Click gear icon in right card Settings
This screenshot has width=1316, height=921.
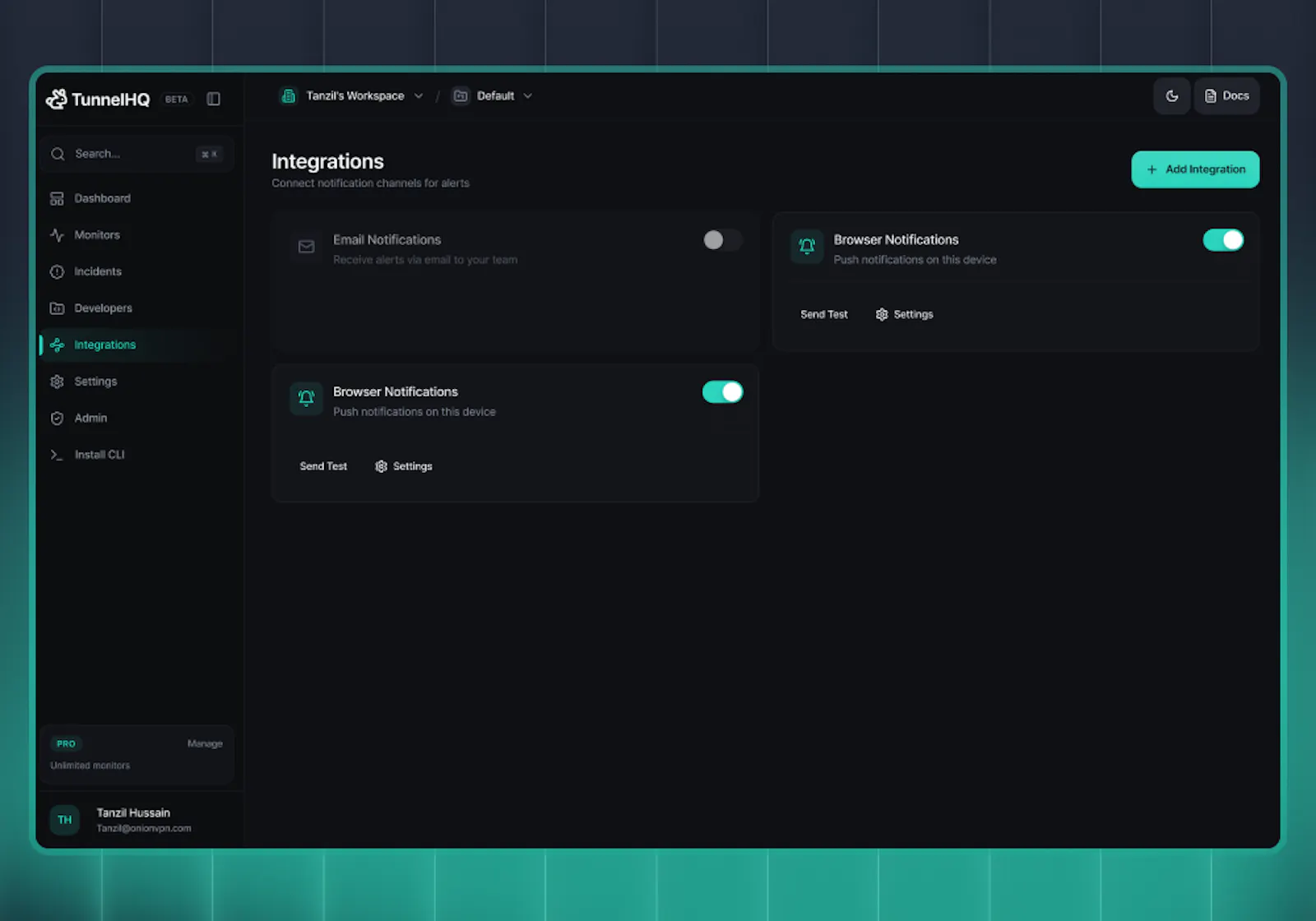(x=882, y=314)
